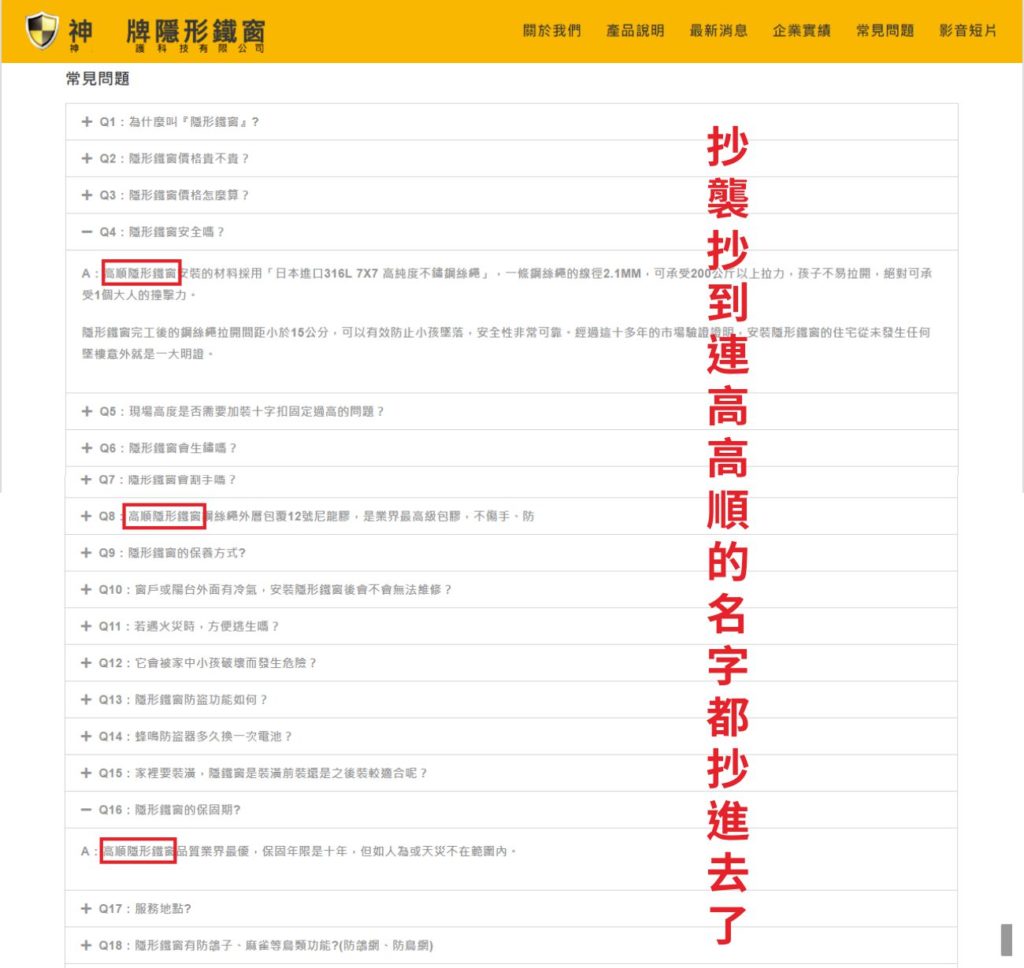1024x968 pixels.
Task: Expand the plus icon for Q11
Action: click(86, 626)
